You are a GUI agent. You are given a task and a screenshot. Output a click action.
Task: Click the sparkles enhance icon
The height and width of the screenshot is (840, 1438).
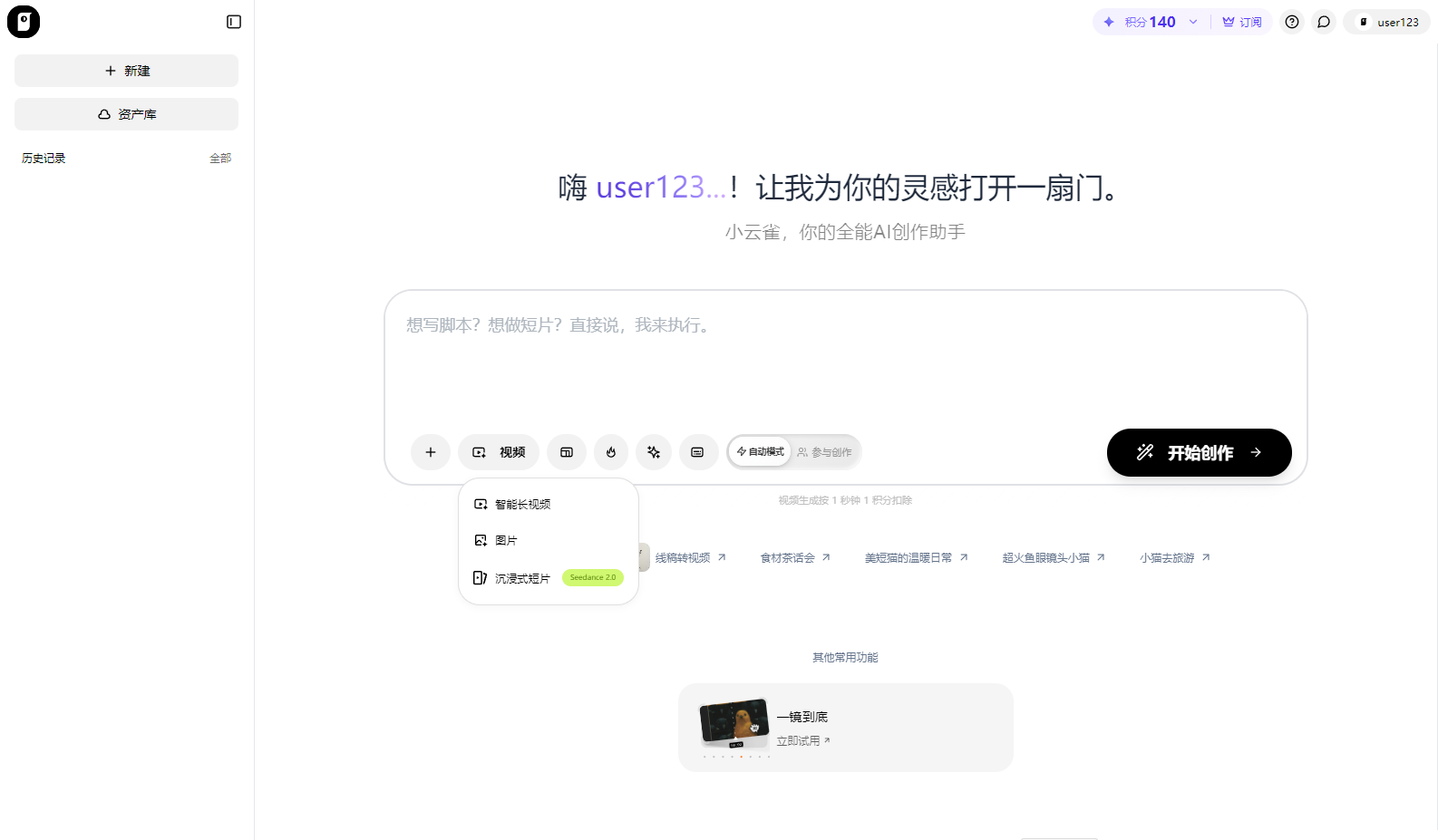click(x=654, y=452)
